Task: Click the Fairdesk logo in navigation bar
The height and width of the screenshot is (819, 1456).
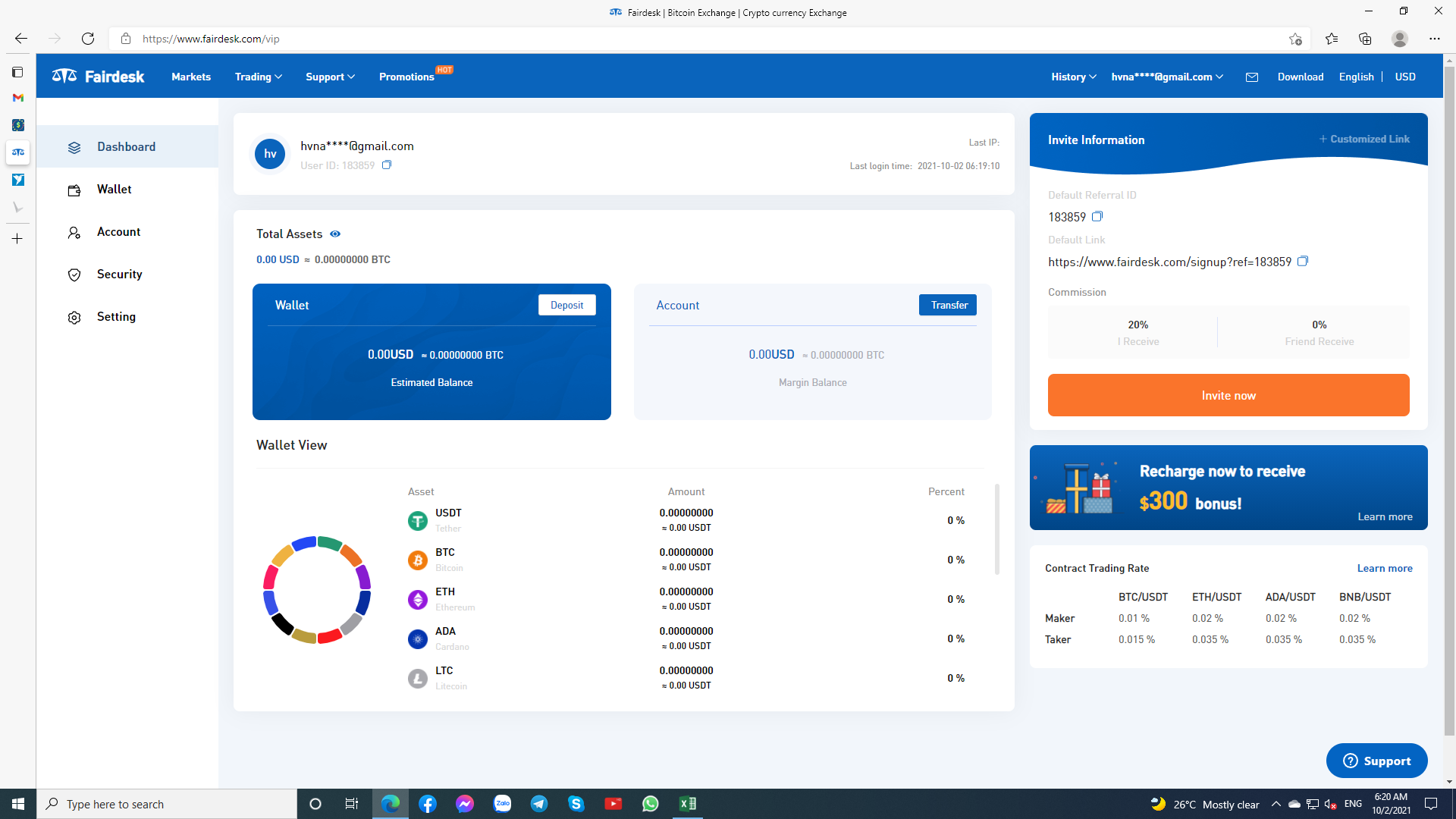Action: [99, 77]
